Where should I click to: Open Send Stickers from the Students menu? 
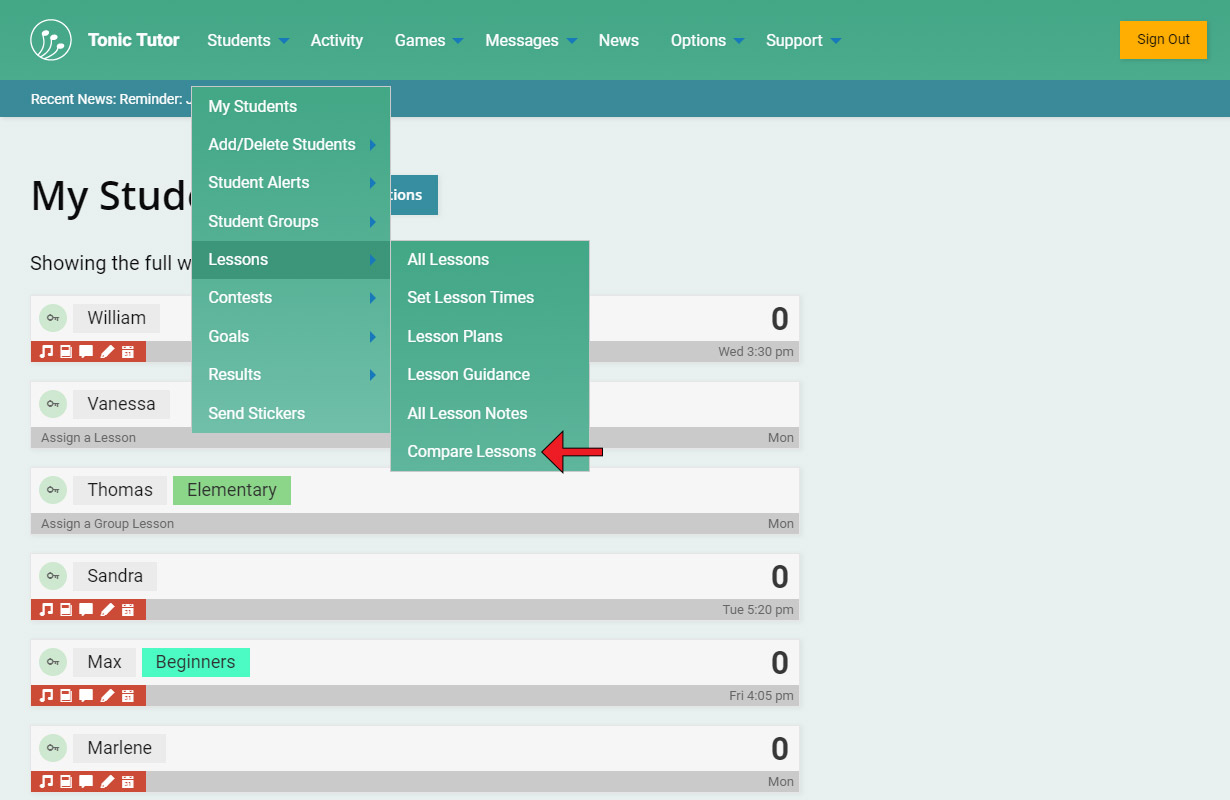click(256, 413)
